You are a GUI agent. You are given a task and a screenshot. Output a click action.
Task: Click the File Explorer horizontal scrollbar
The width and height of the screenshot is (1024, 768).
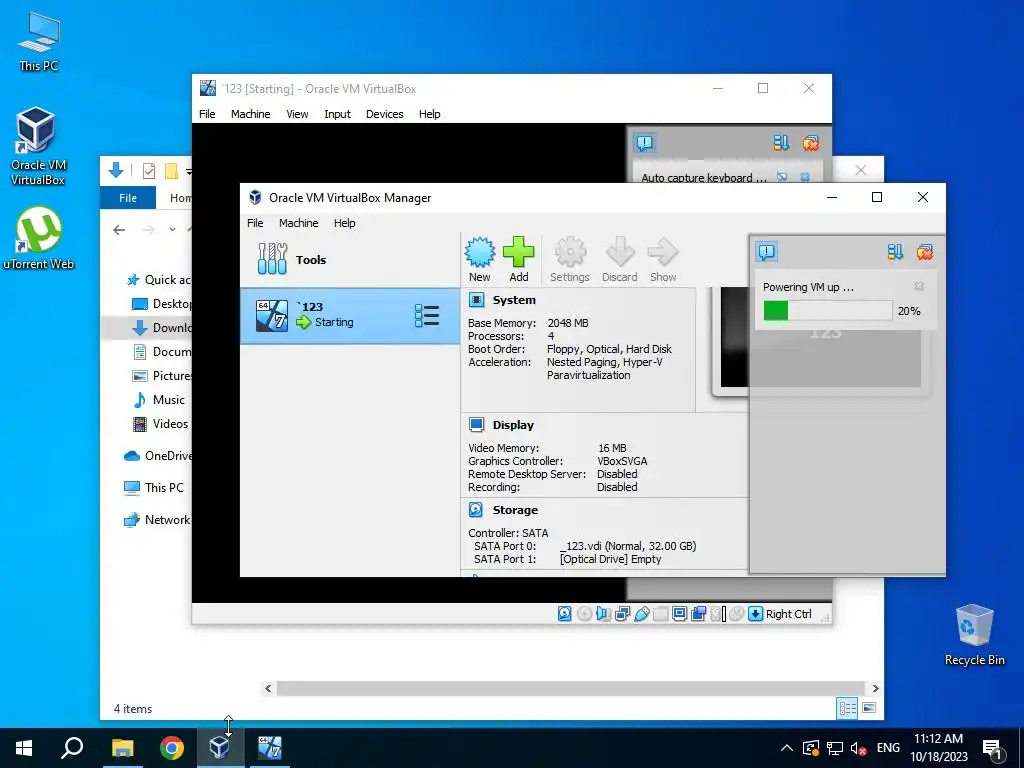pos(572,688)
